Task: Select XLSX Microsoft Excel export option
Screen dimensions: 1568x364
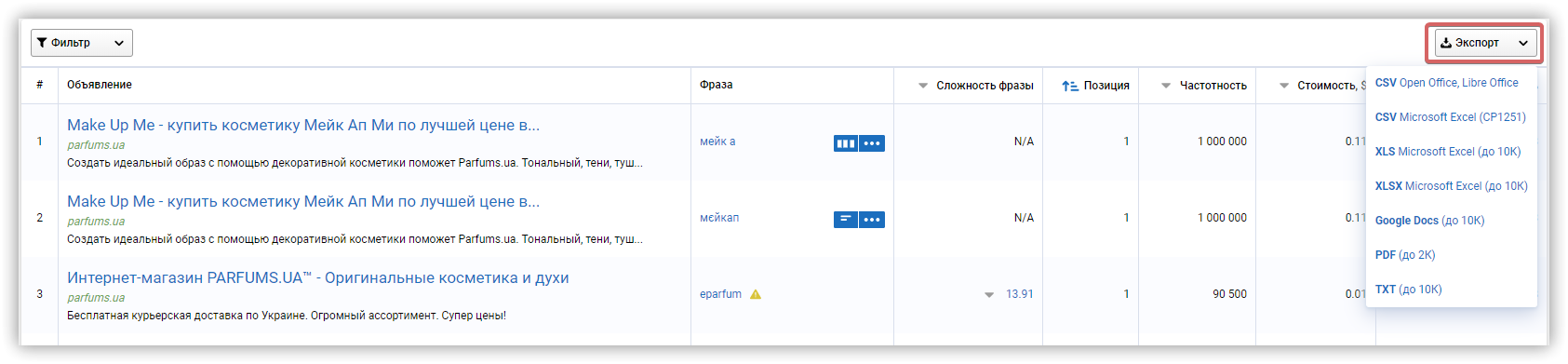Action: click(x=1451, y=186)
